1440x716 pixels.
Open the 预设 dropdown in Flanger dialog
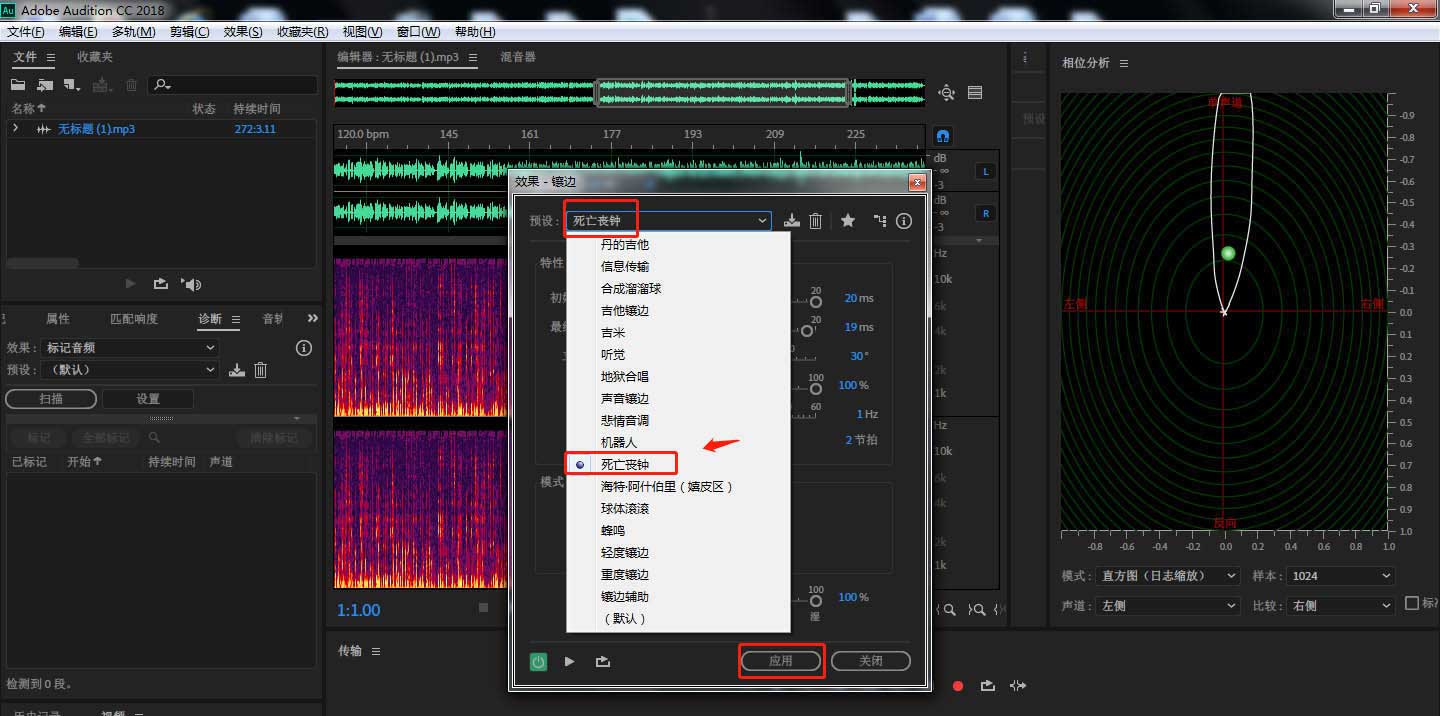[x=763, y=220]
